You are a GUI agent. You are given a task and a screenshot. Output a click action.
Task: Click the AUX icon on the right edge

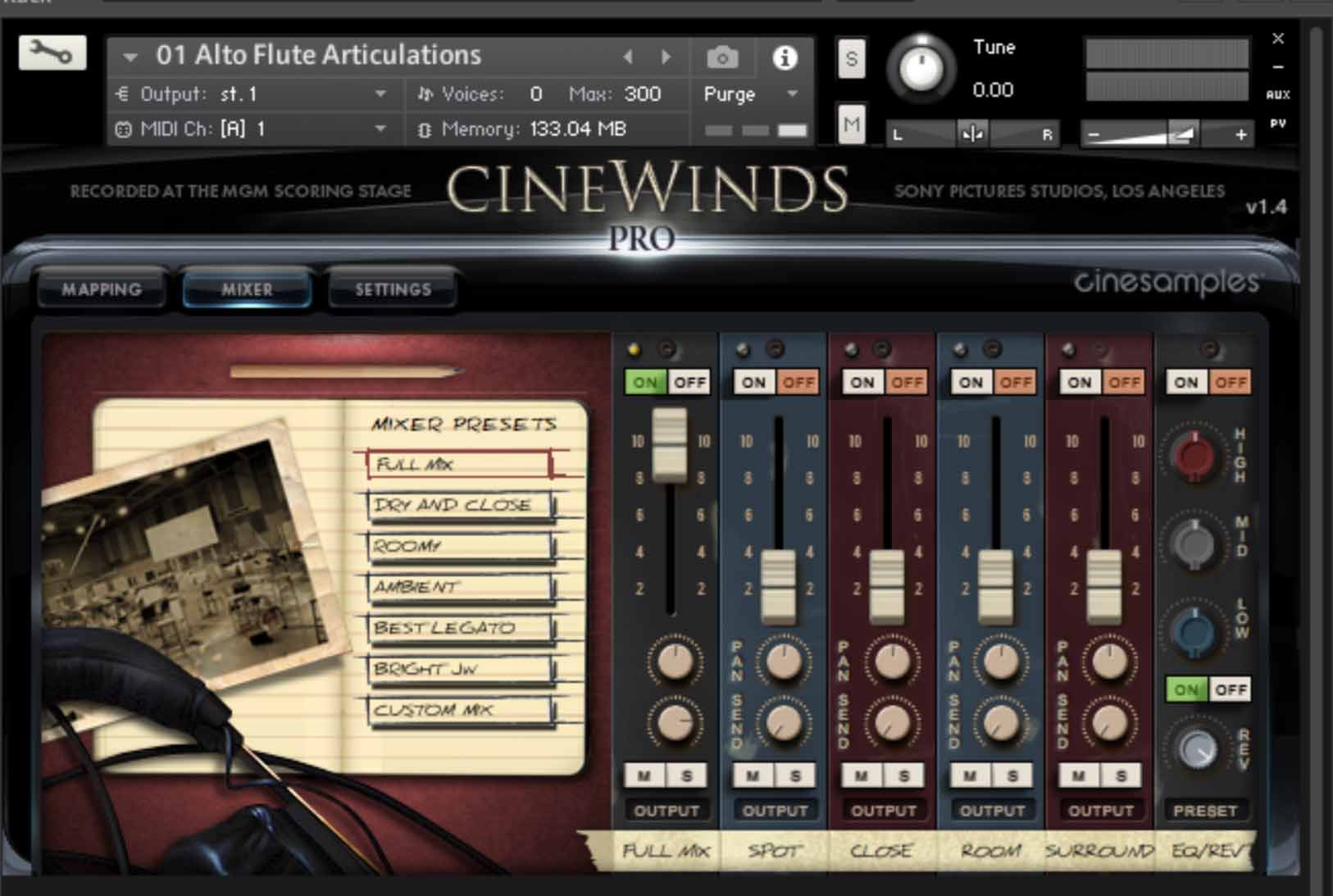click(1276, 96)
